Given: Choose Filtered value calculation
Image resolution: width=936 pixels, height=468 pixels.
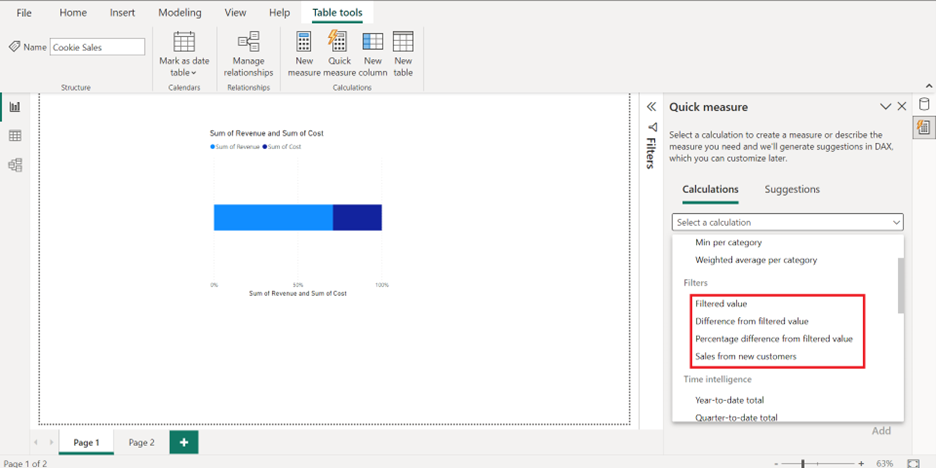Looking at the screenshot, I should pos(721,304).
